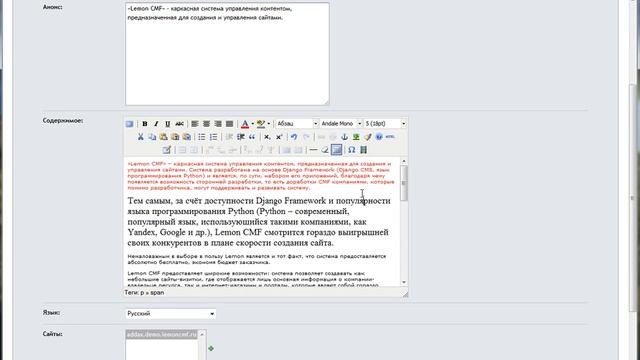Toggle visual aids for guidelines
This screenshot has height=360, width=640.
(x=337, y=150)
